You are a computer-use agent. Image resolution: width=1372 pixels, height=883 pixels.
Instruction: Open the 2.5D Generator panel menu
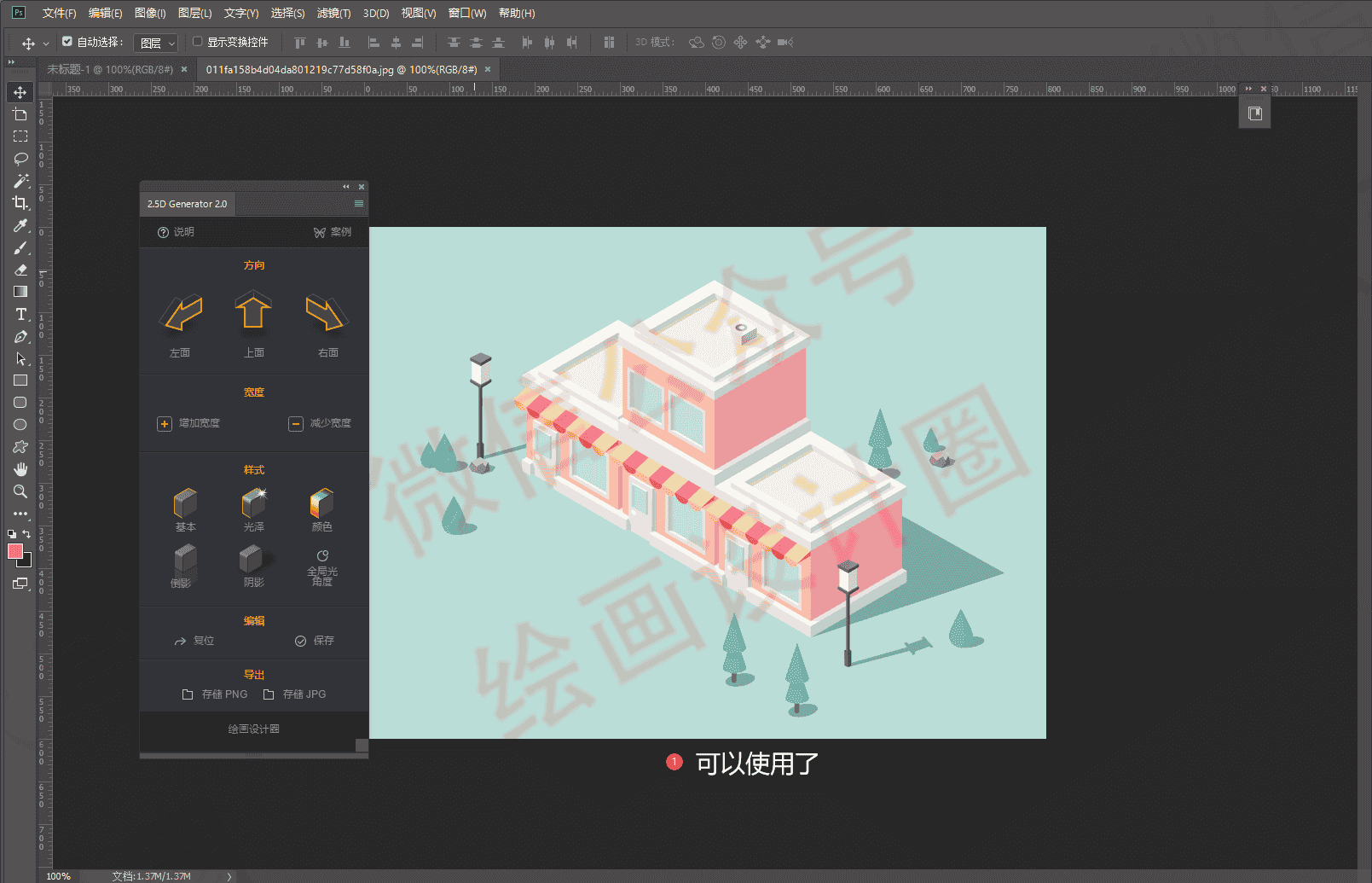pyautogui.click(x=359, y=203)
